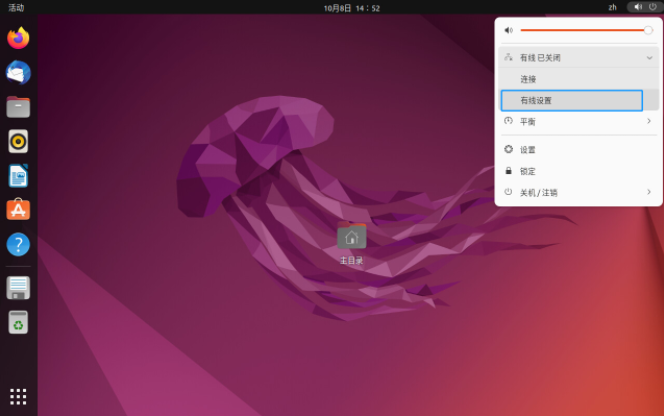The width and height of the screenshot is (664, 416).
Task: Select 连接 to connect wired network
Action: coord(578,79)
